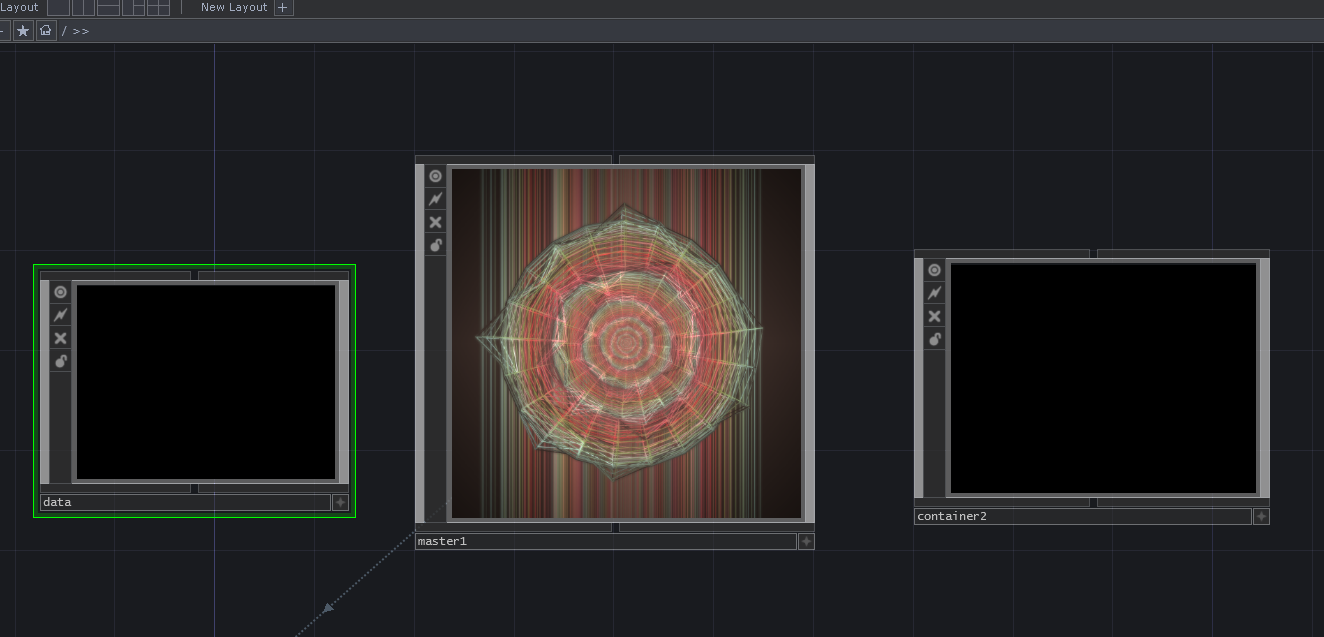Click the bookmark star in the path bar
1324x637 pixels.
pyautogui.click(x=22, y=30)
